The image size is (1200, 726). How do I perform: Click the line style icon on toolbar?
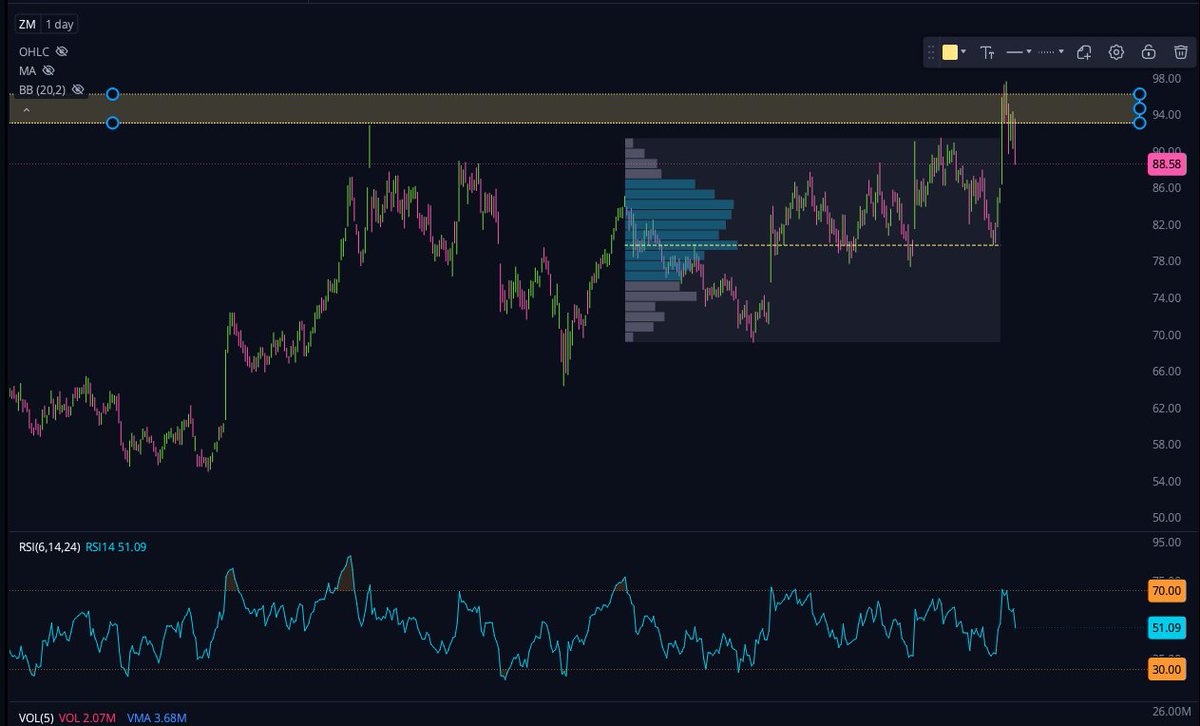[1016, 52]
